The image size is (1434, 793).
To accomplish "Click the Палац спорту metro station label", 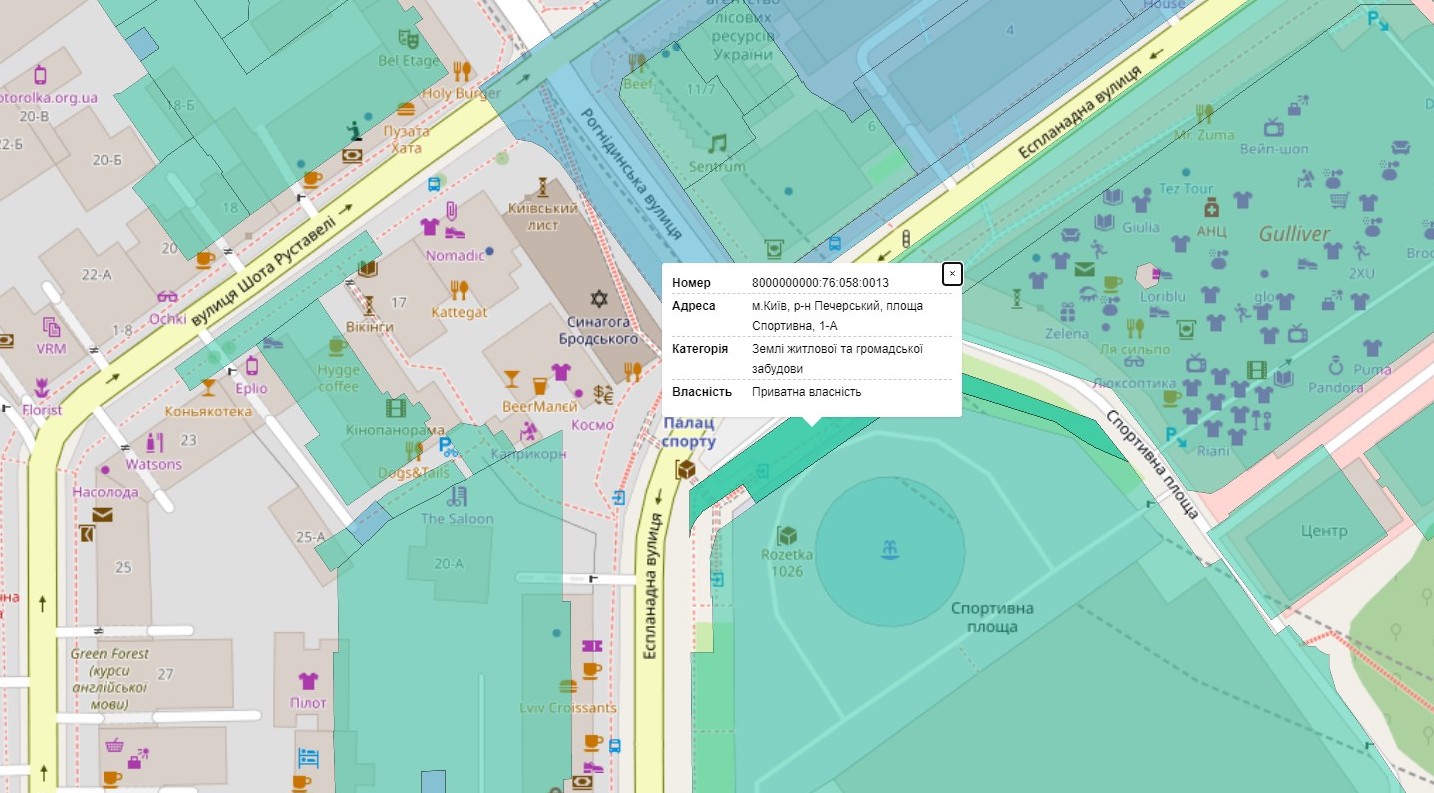I will (689, 433).
